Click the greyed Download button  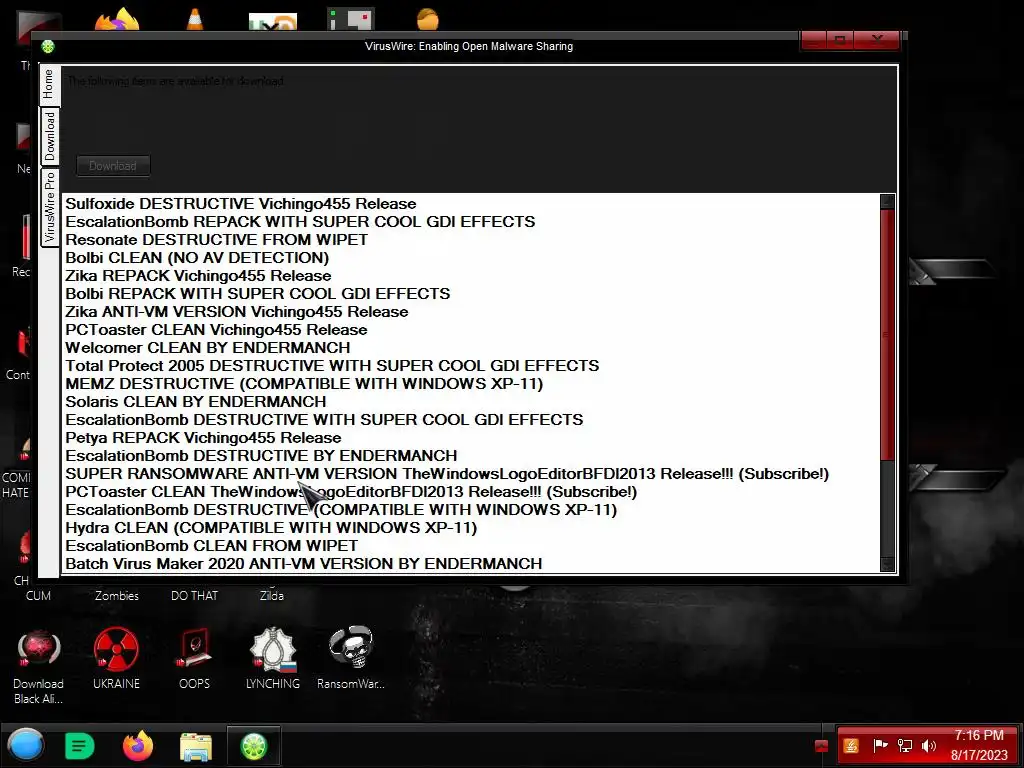[x=113, y=166]
